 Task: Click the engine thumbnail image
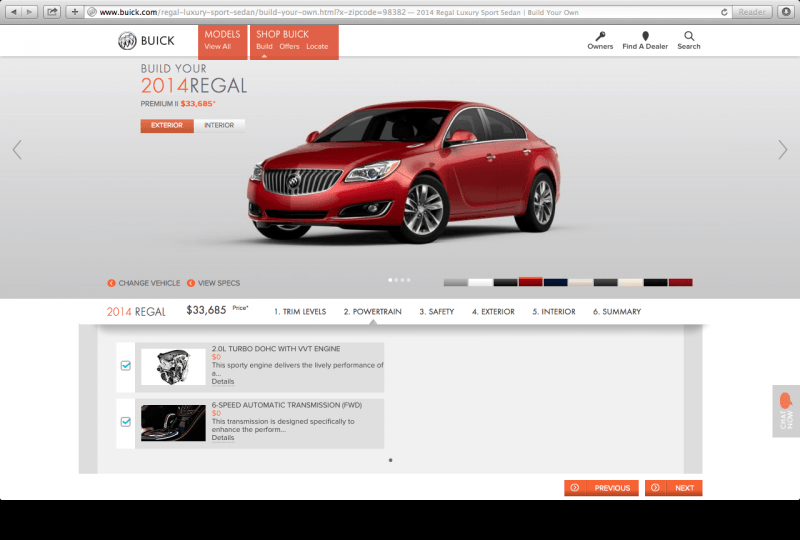173,367
